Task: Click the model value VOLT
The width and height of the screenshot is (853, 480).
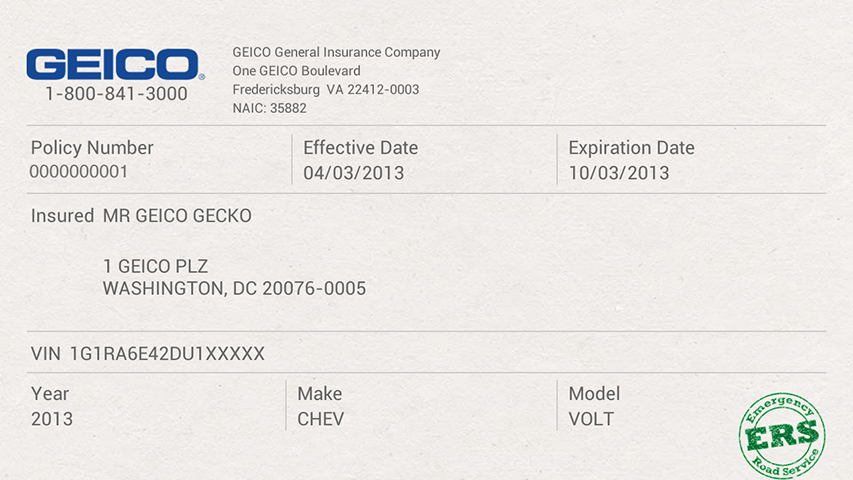Action: click(x=592, y=419)
